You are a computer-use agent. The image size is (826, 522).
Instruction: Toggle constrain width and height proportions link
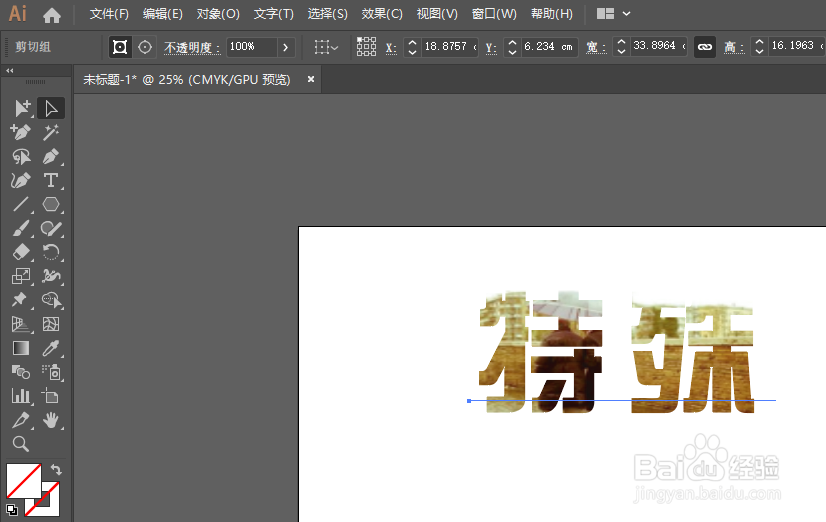coord(705,47)
